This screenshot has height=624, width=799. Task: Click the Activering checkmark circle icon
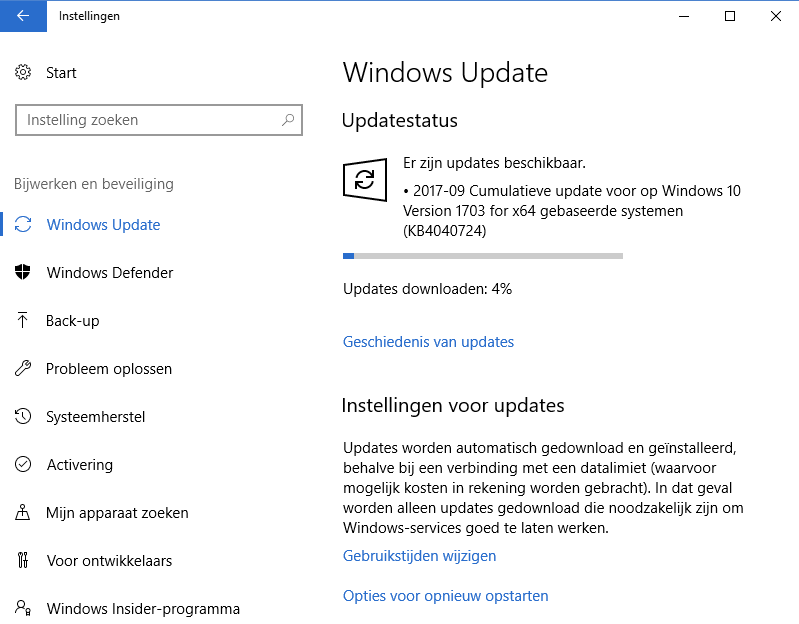[x=23, y=464]
